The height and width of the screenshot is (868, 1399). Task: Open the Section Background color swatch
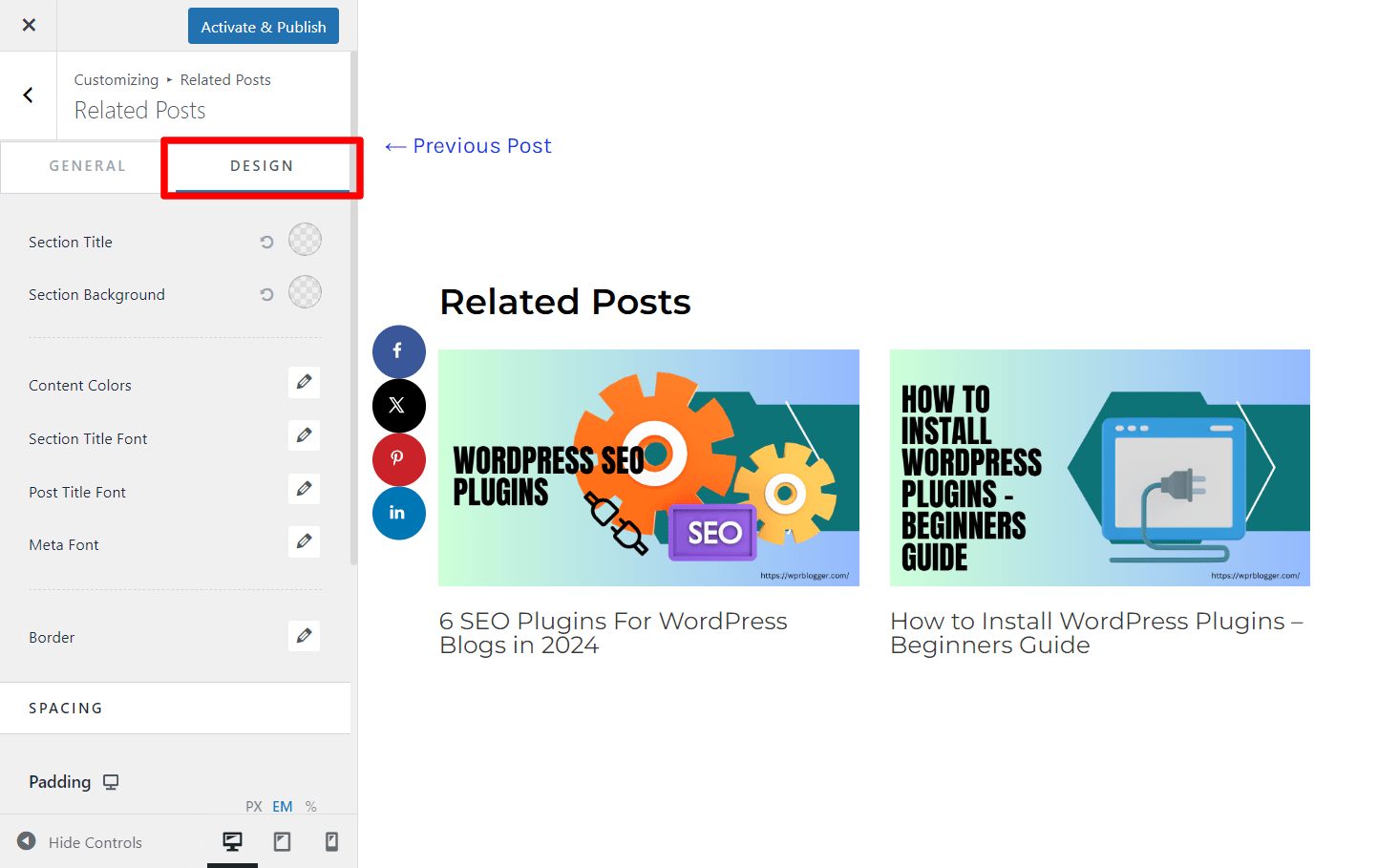[305, 292]
